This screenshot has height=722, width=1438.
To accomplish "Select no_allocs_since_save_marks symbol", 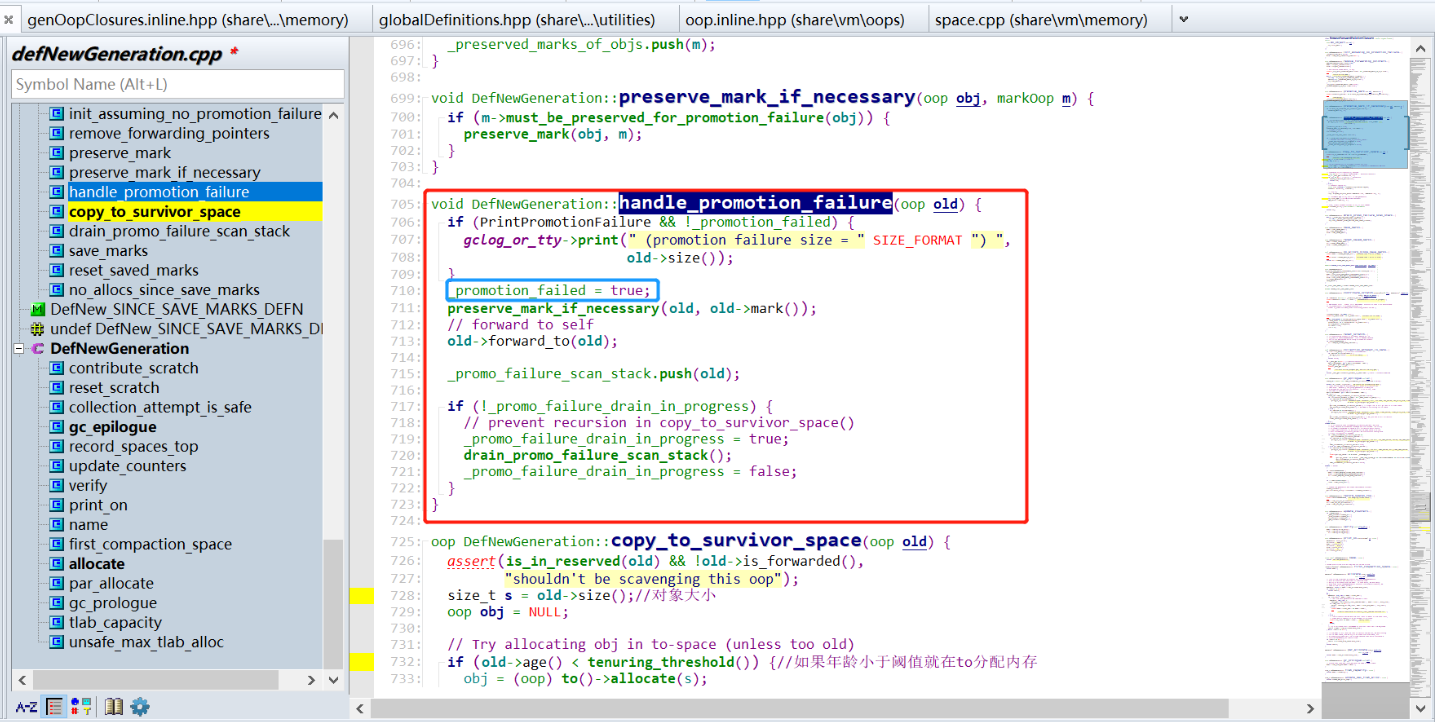I will [x=164, y=290].
